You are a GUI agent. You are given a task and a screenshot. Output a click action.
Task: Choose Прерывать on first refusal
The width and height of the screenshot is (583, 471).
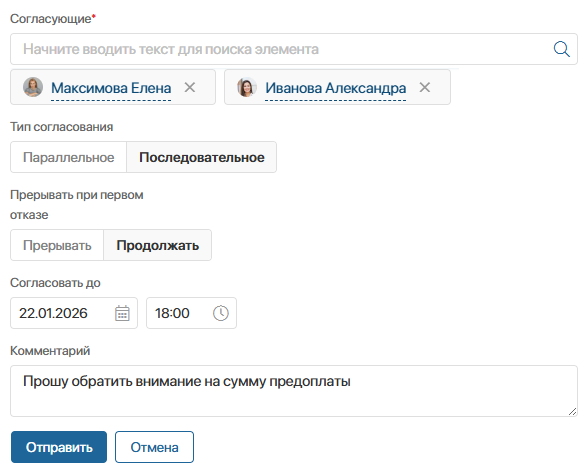click(57, 245)
